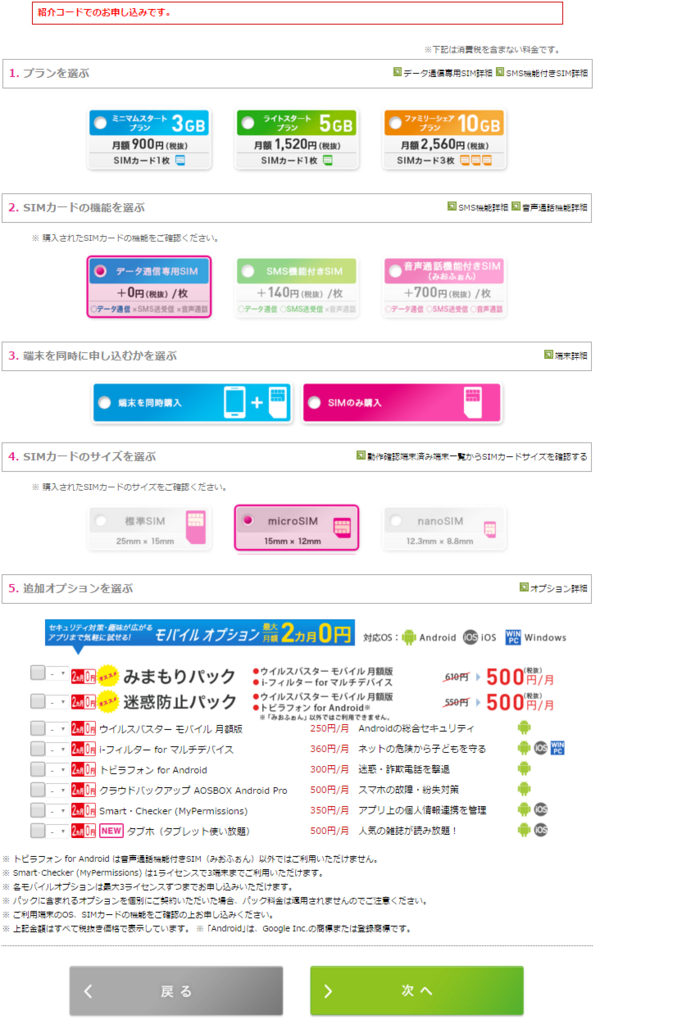Screen dimensions: 682x1024
Task: Open quantity dropdown for クラウドバックアップ AOSBOX
Action: [x=57, y=790]
